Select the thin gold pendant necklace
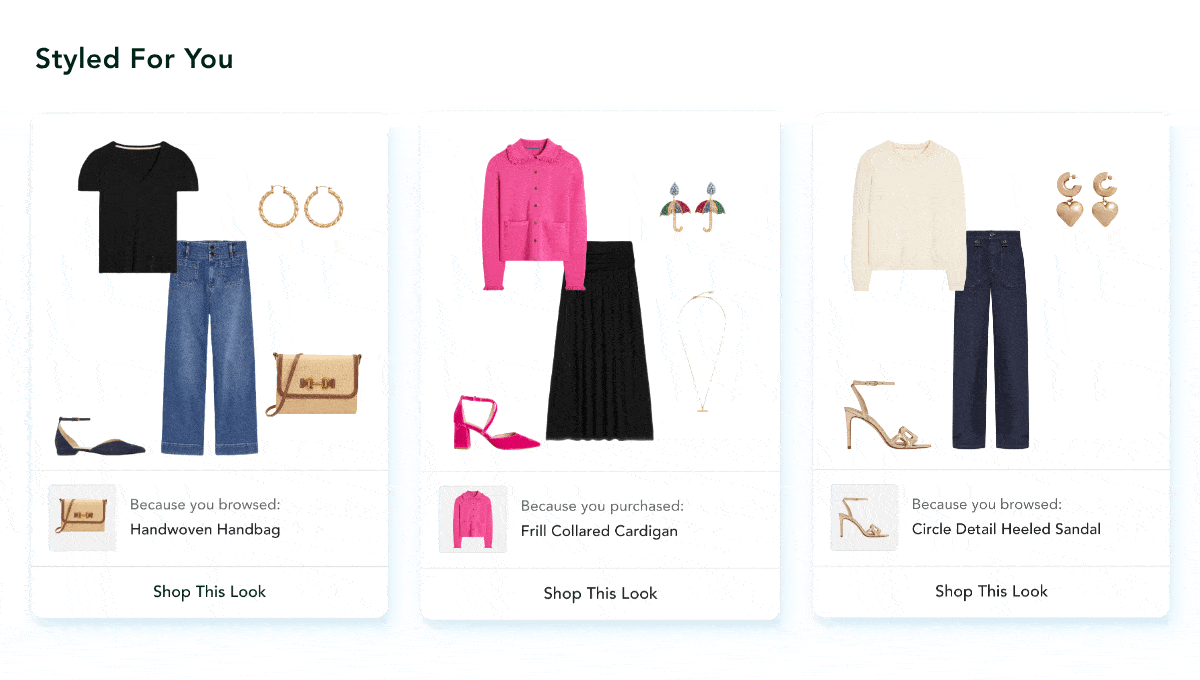The height and width of the screenshot is (680, 1200). coord(701,352)
